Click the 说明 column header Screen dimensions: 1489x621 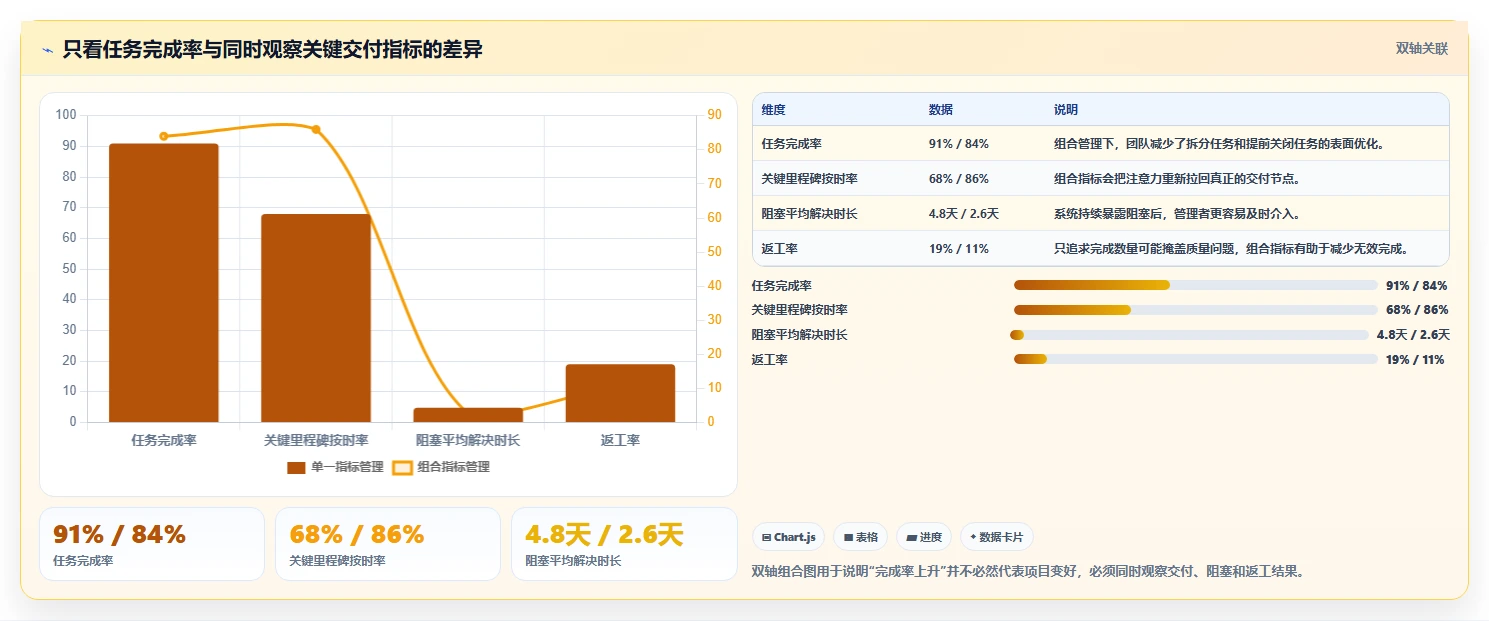point(1066,110)
